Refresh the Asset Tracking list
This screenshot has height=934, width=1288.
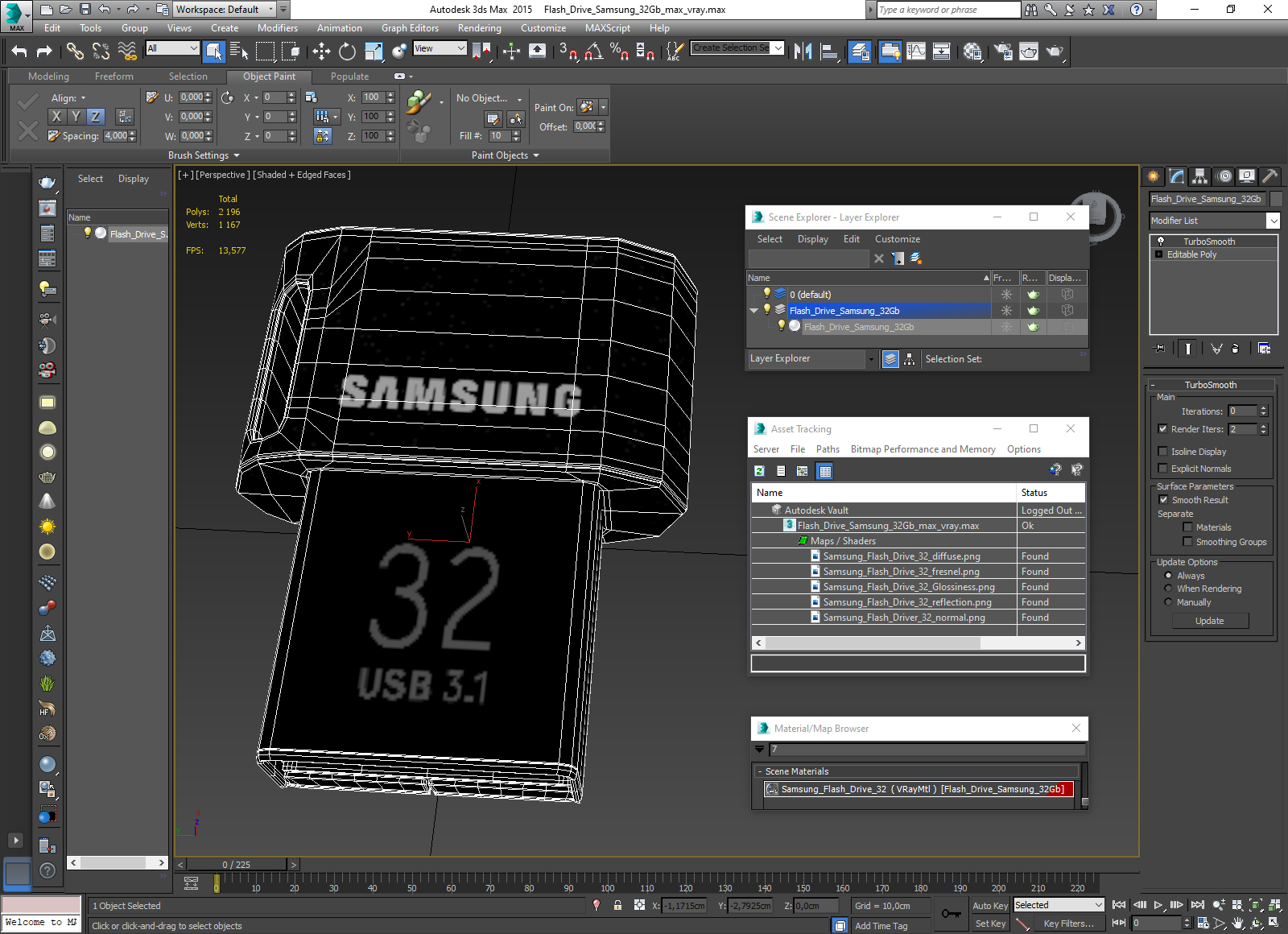759,471
